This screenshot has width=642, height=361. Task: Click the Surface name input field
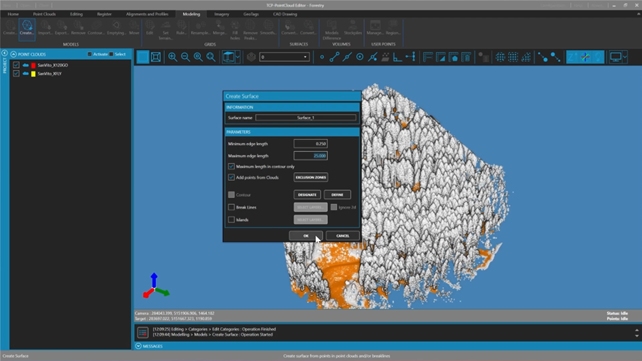[x=306, y=118]
